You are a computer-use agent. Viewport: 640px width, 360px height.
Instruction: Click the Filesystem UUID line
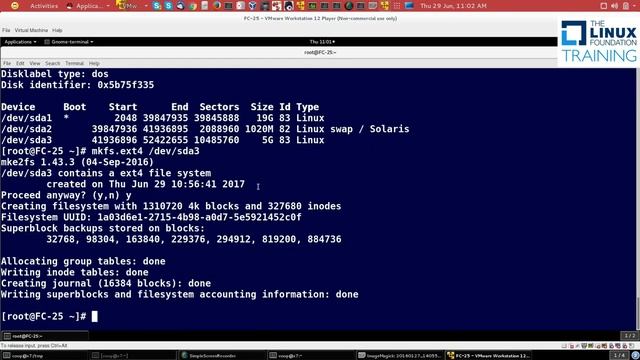[x=151, y=217]
